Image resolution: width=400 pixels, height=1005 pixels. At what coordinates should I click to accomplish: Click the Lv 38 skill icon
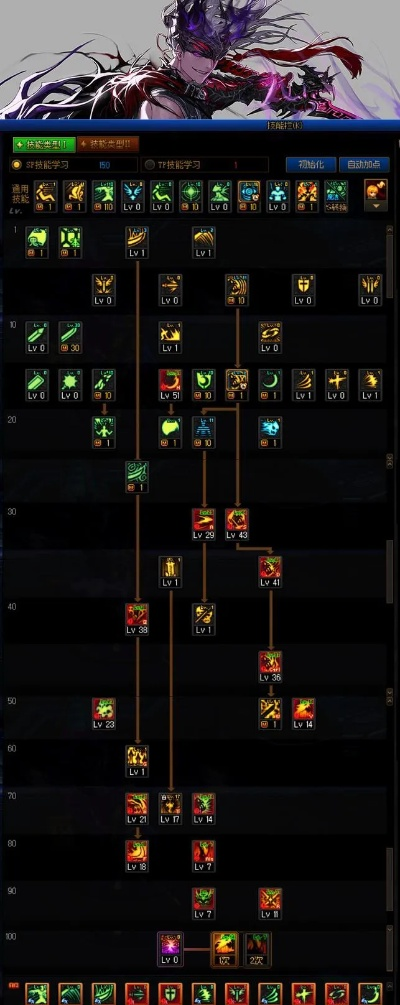(x=137, y=619)
